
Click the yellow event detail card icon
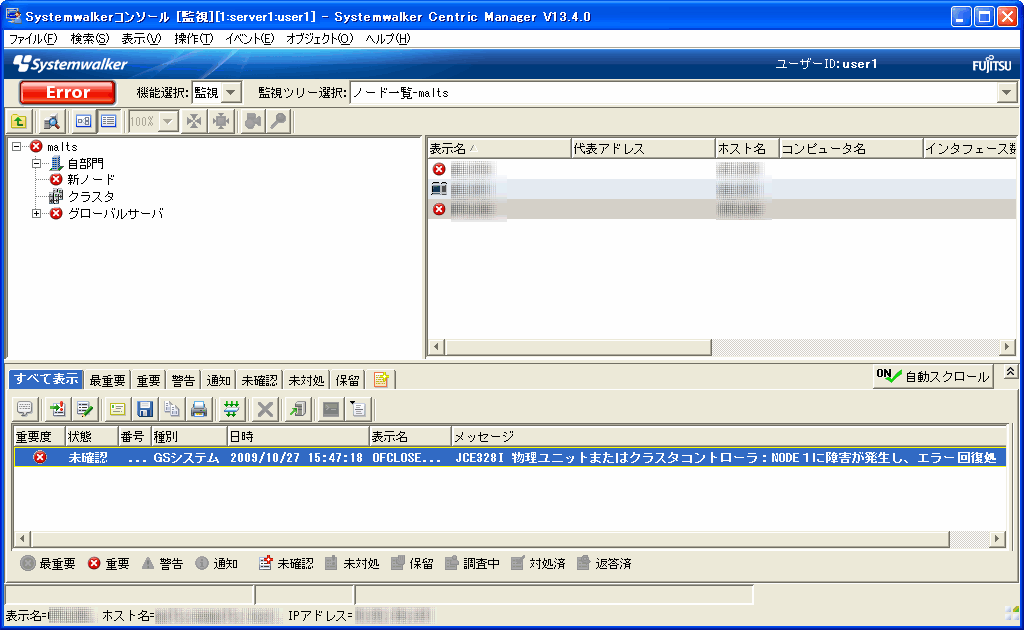(x=118, y=409)
